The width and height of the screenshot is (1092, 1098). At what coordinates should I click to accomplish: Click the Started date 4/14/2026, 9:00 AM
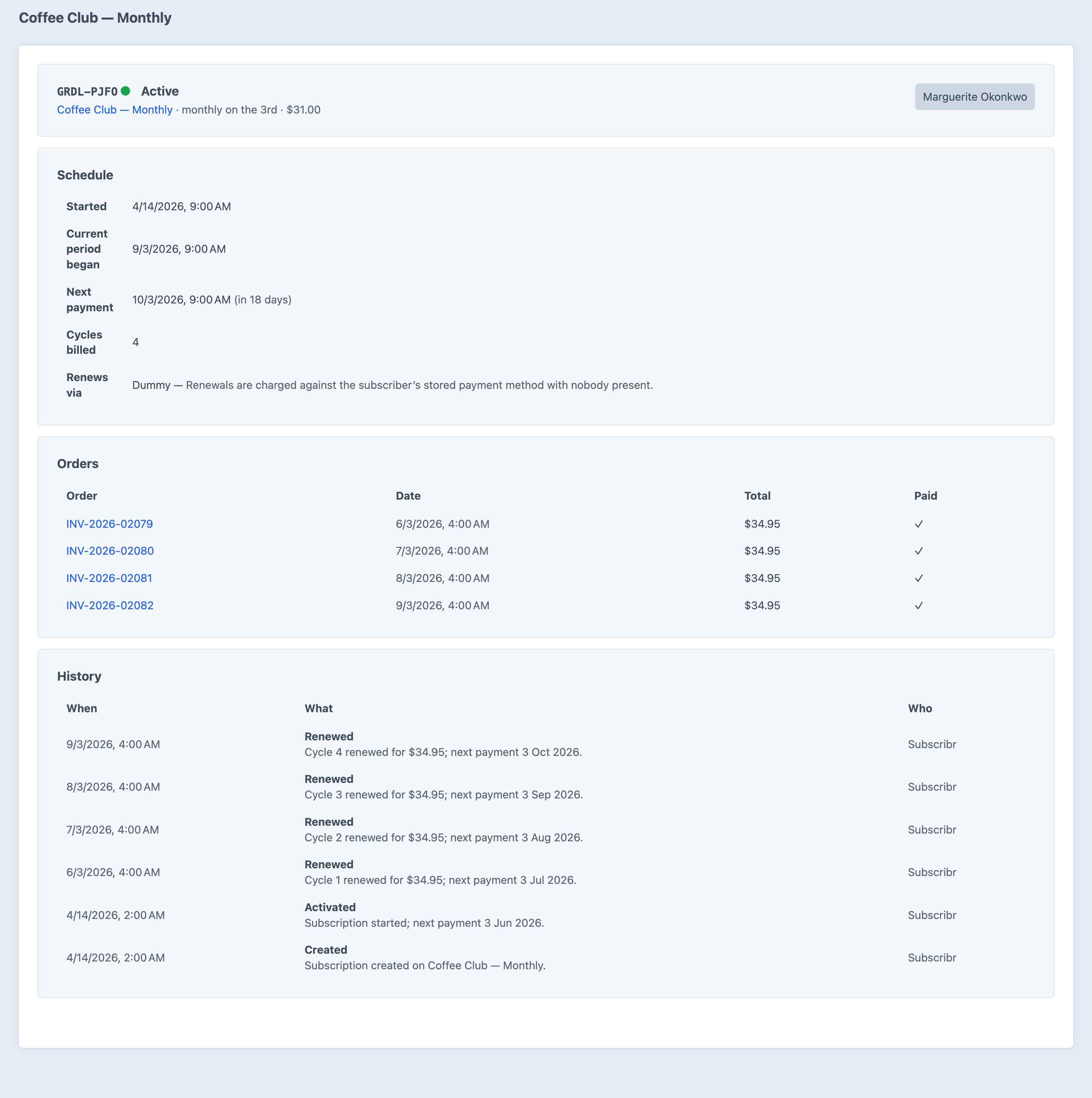point(182,206)
